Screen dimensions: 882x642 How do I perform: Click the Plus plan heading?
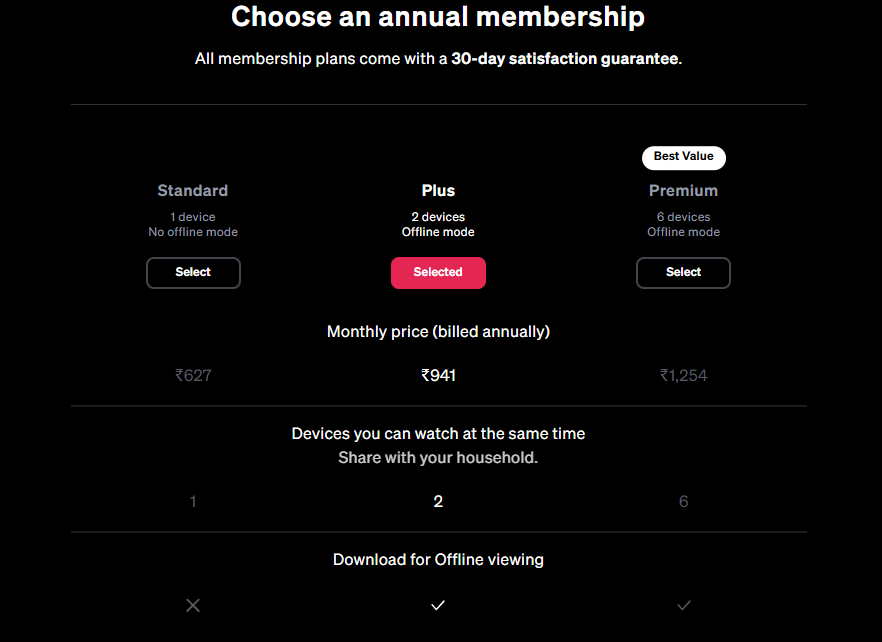[438, 191]
